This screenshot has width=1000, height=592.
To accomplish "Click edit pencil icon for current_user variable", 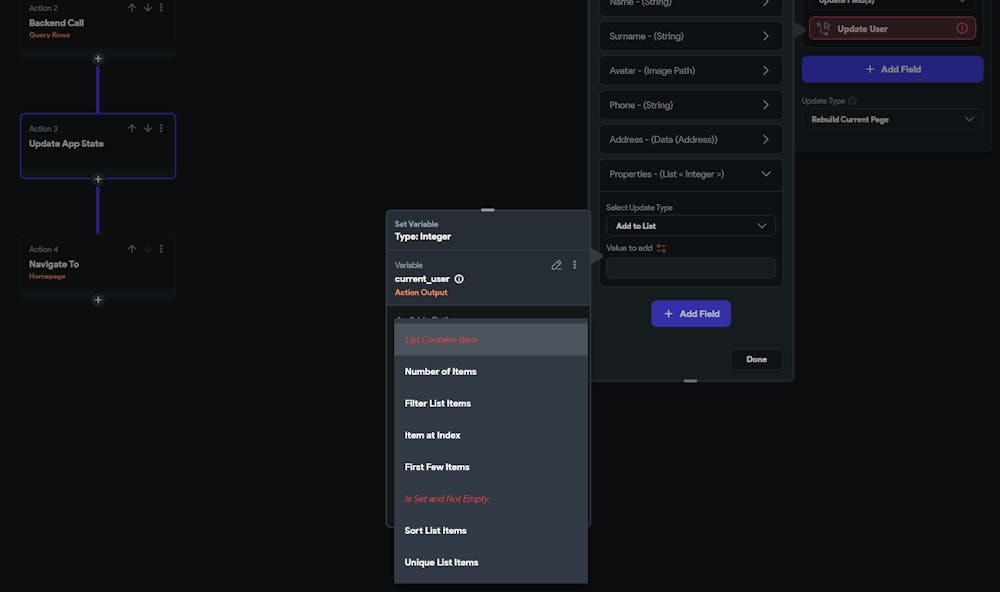I will (557, 265).
